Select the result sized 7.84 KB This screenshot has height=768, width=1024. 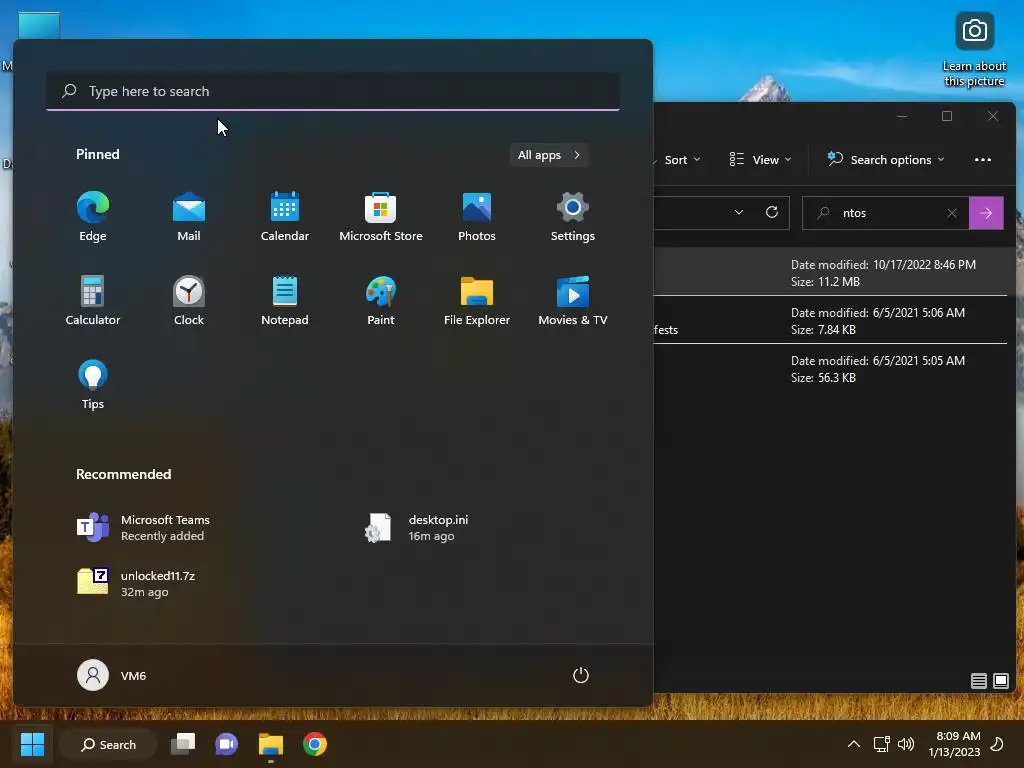pyautogui.click(x=831, y=321)
